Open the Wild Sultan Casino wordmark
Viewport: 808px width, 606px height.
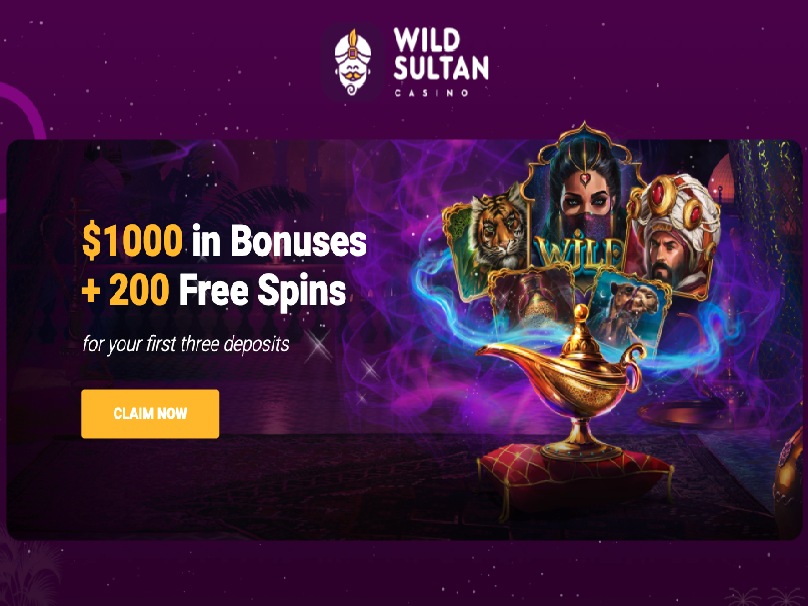point(441,62)
